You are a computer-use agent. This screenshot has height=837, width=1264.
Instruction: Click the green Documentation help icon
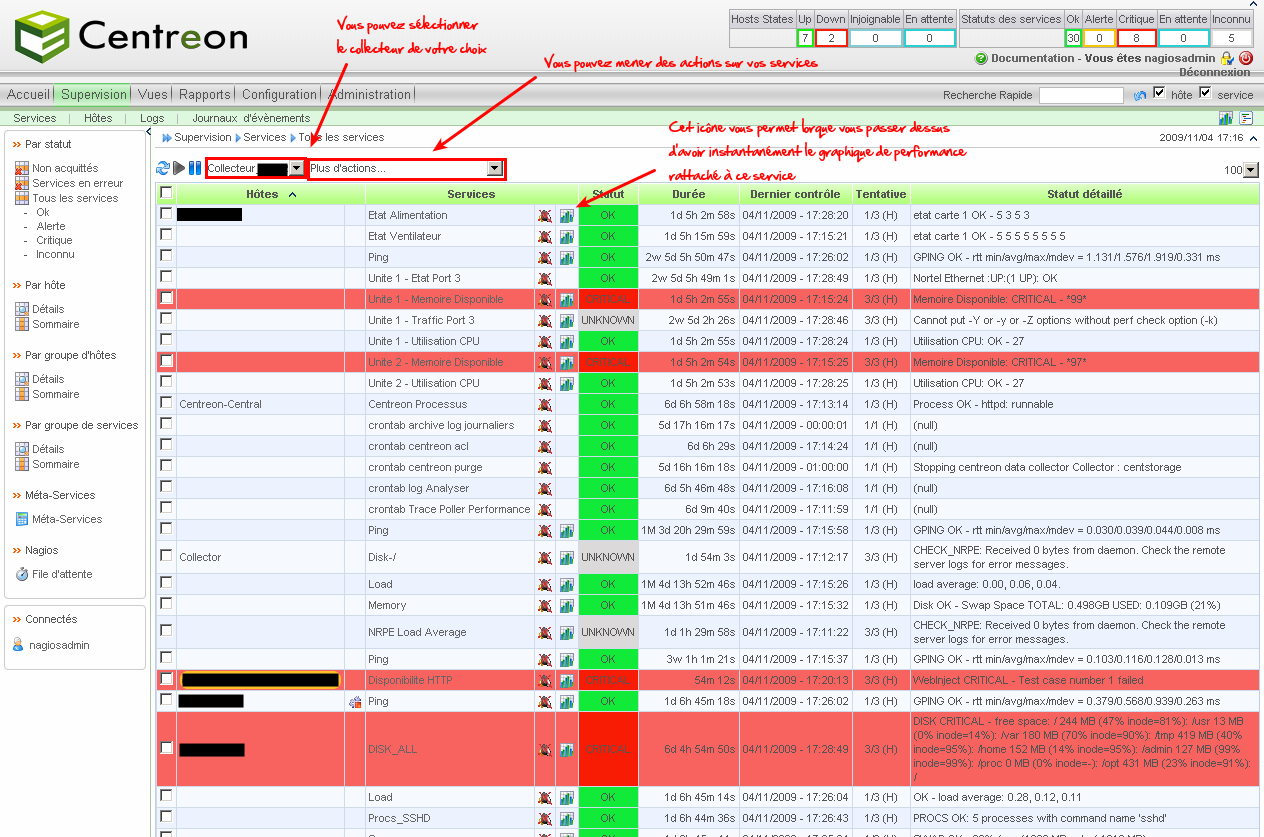981,59
